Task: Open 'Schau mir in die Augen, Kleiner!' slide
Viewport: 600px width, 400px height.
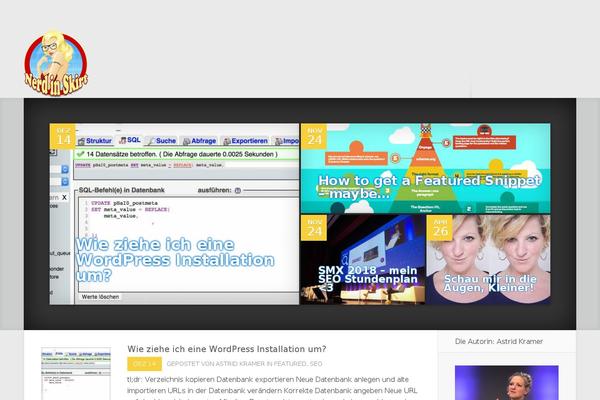Action: (x=489, y=260)
